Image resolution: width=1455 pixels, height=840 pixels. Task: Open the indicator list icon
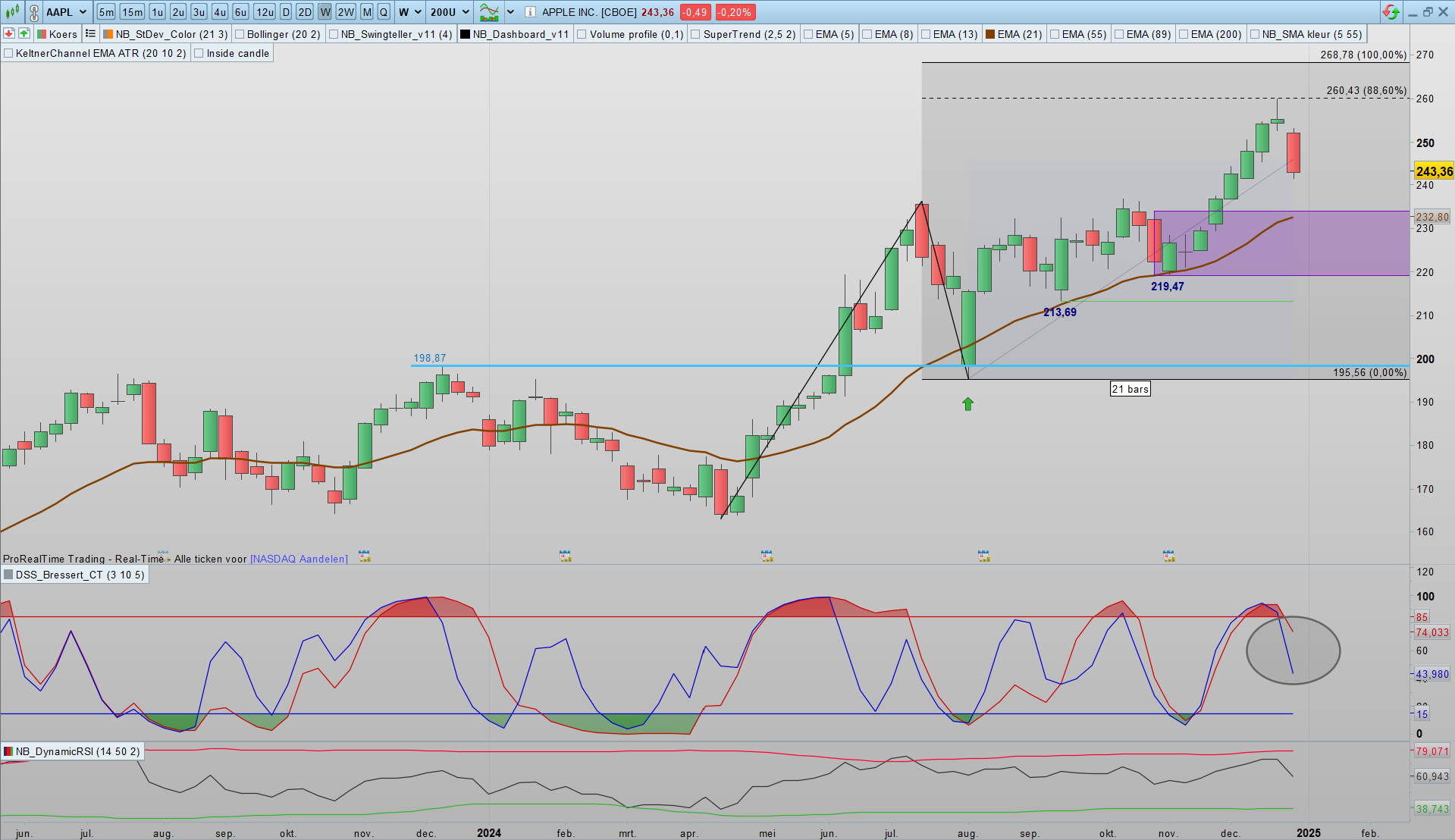point(90,33)
